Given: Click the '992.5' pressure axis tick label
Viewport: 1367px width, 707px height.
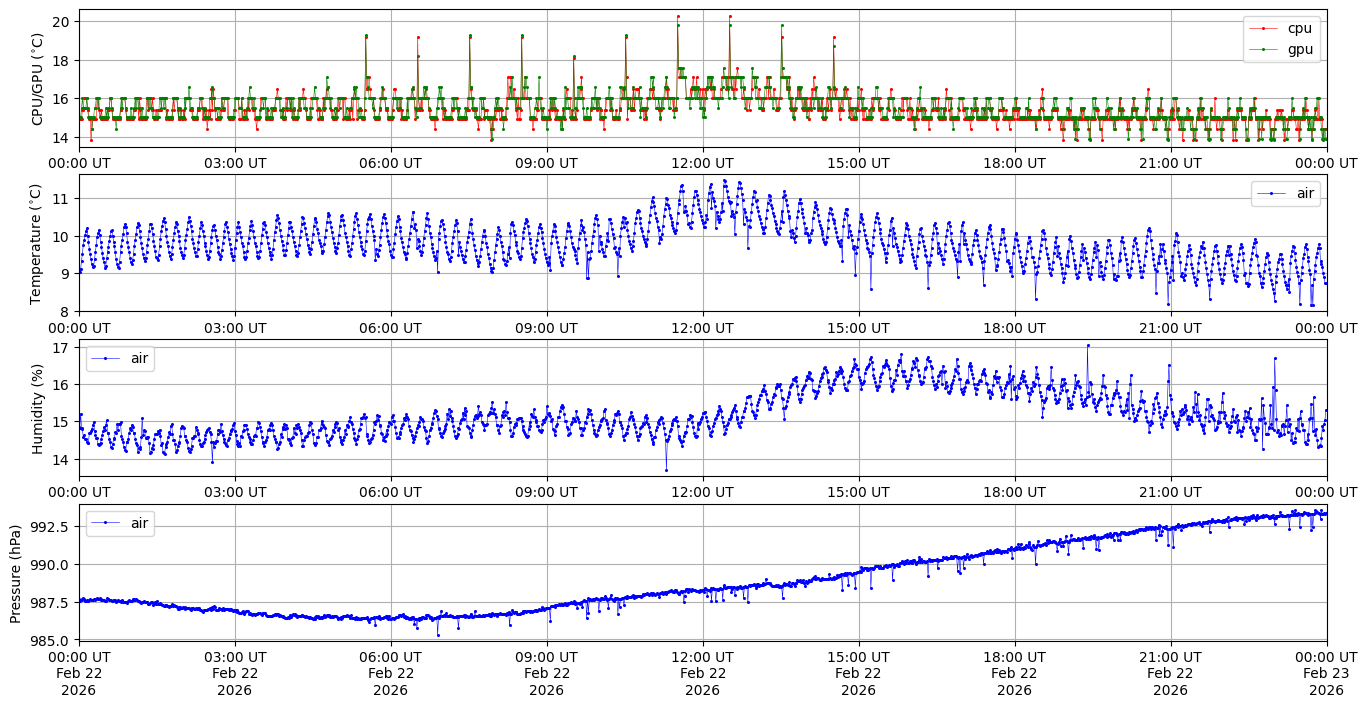Looking at the screenshot, I should click(x=47, y=527).
